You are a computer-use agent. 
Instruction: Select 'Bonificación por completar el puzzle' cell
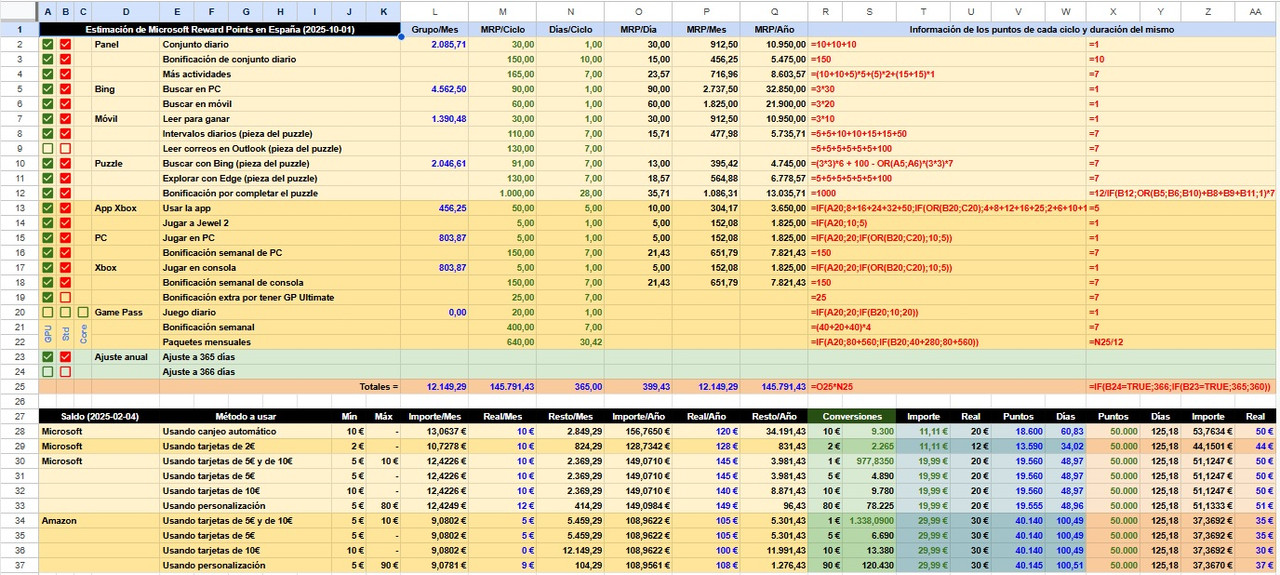click(280, 193)
